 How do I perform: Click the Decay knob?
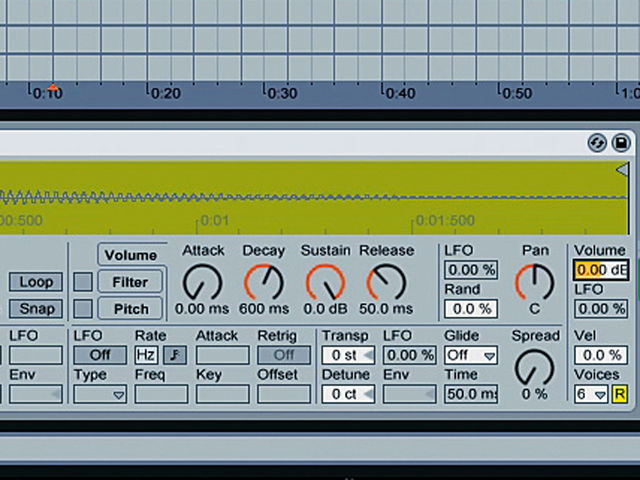[x=264, y=282]
